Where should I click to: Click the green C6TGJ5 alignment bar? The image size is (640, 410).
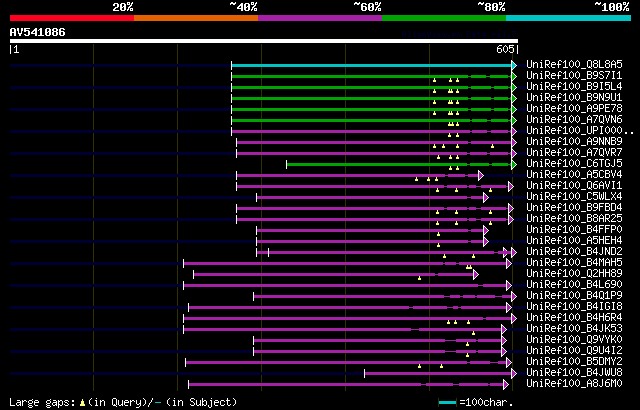399,164
